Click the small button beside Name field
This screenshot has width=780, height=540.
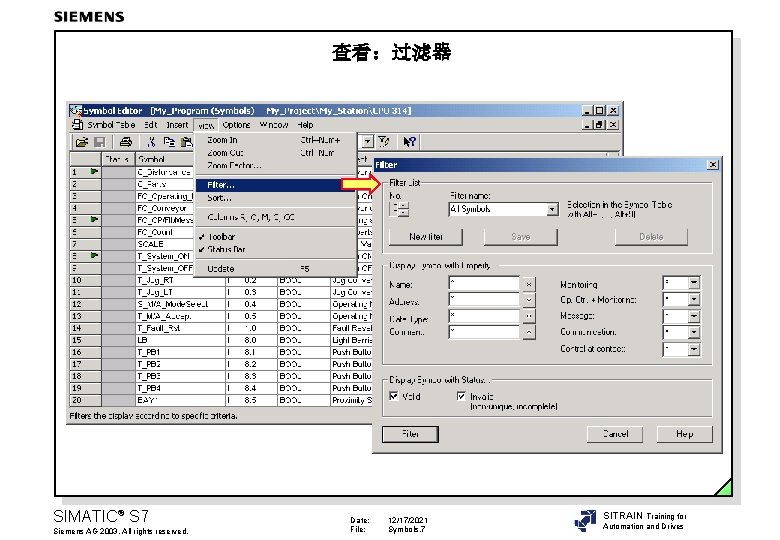point(528,284)
